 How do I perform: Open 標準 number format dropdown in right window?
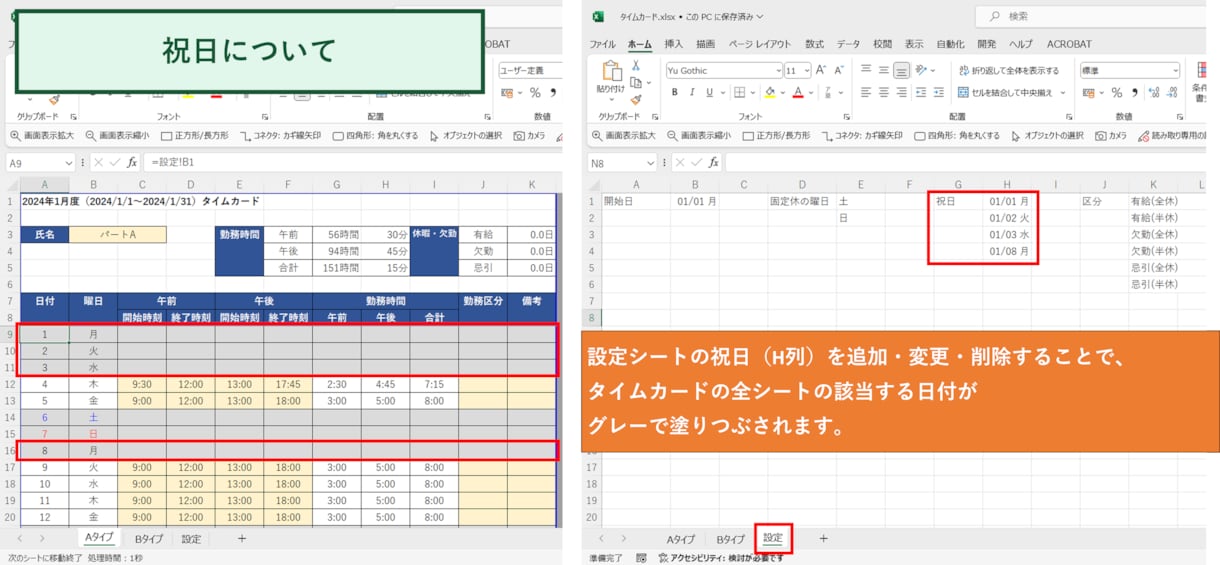pyautogui.click(x=1174, y=71)
